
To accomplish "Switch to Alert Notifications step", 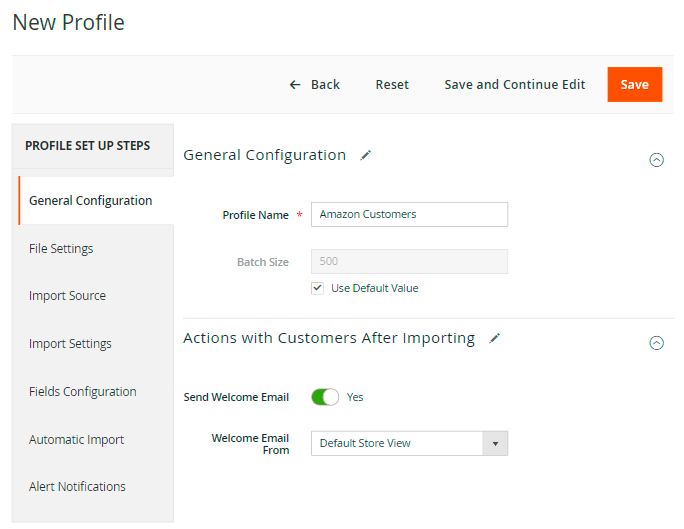I will point(77,487).
